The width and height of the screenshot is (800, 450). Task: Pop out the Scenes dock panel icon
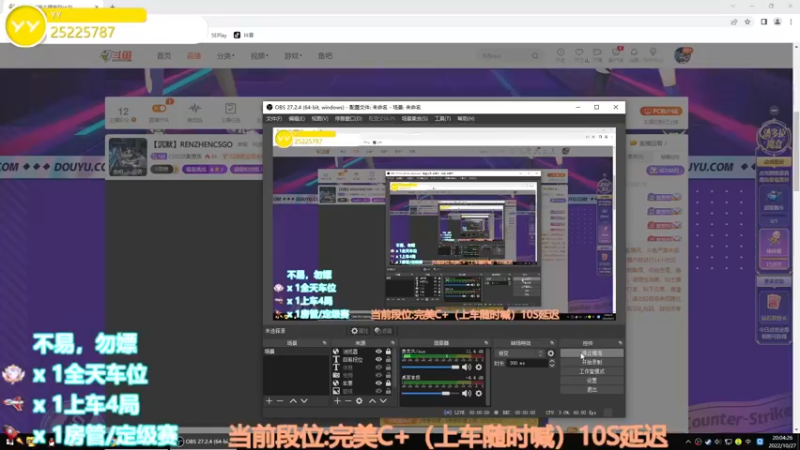pos(324,343)
